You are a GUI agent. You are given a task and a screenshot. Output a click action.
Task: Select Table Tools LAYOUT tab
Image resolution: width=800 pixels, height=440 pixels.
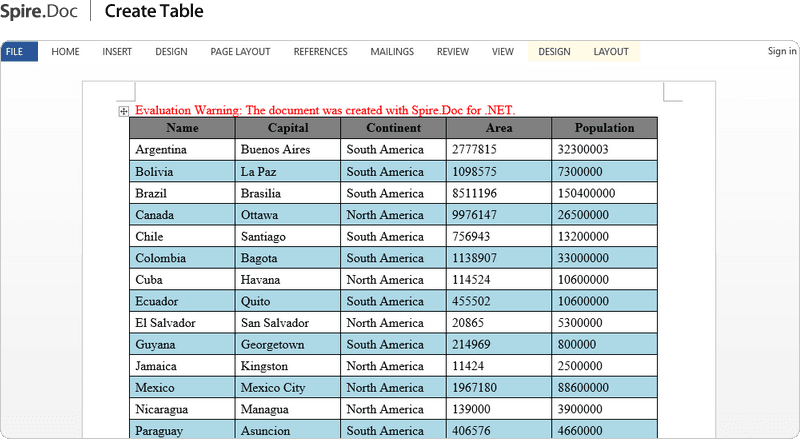[x=611, y=52]
